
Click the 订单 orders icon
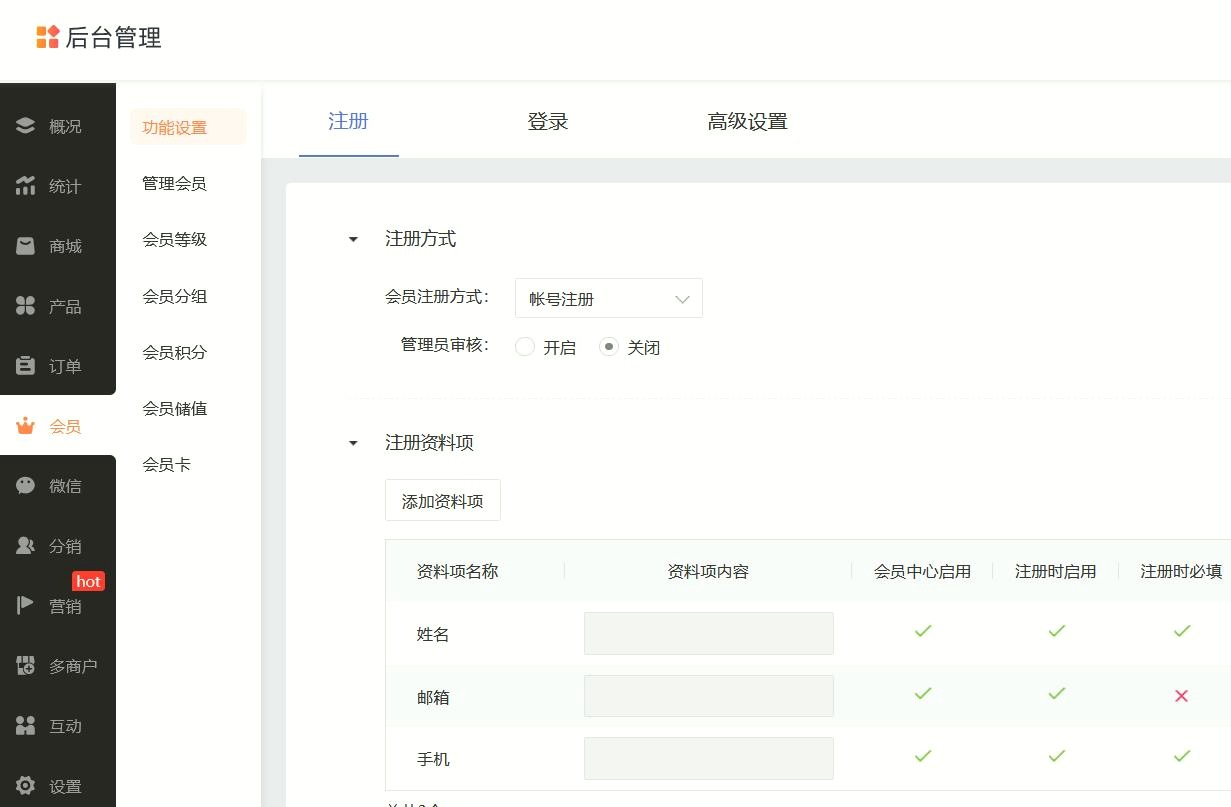(26, 366)
